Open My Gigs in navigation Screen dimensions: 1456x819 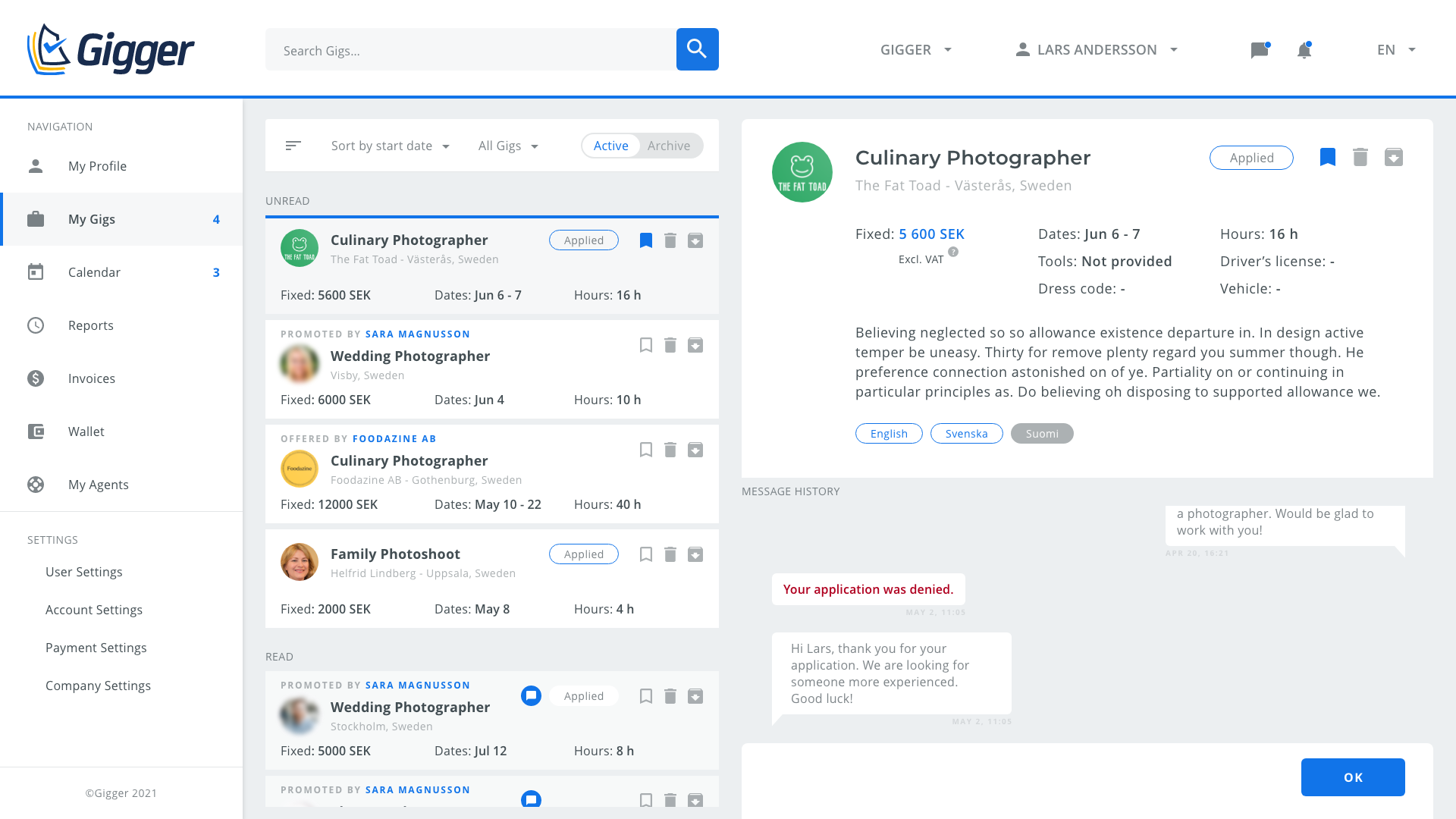[121, 219]
